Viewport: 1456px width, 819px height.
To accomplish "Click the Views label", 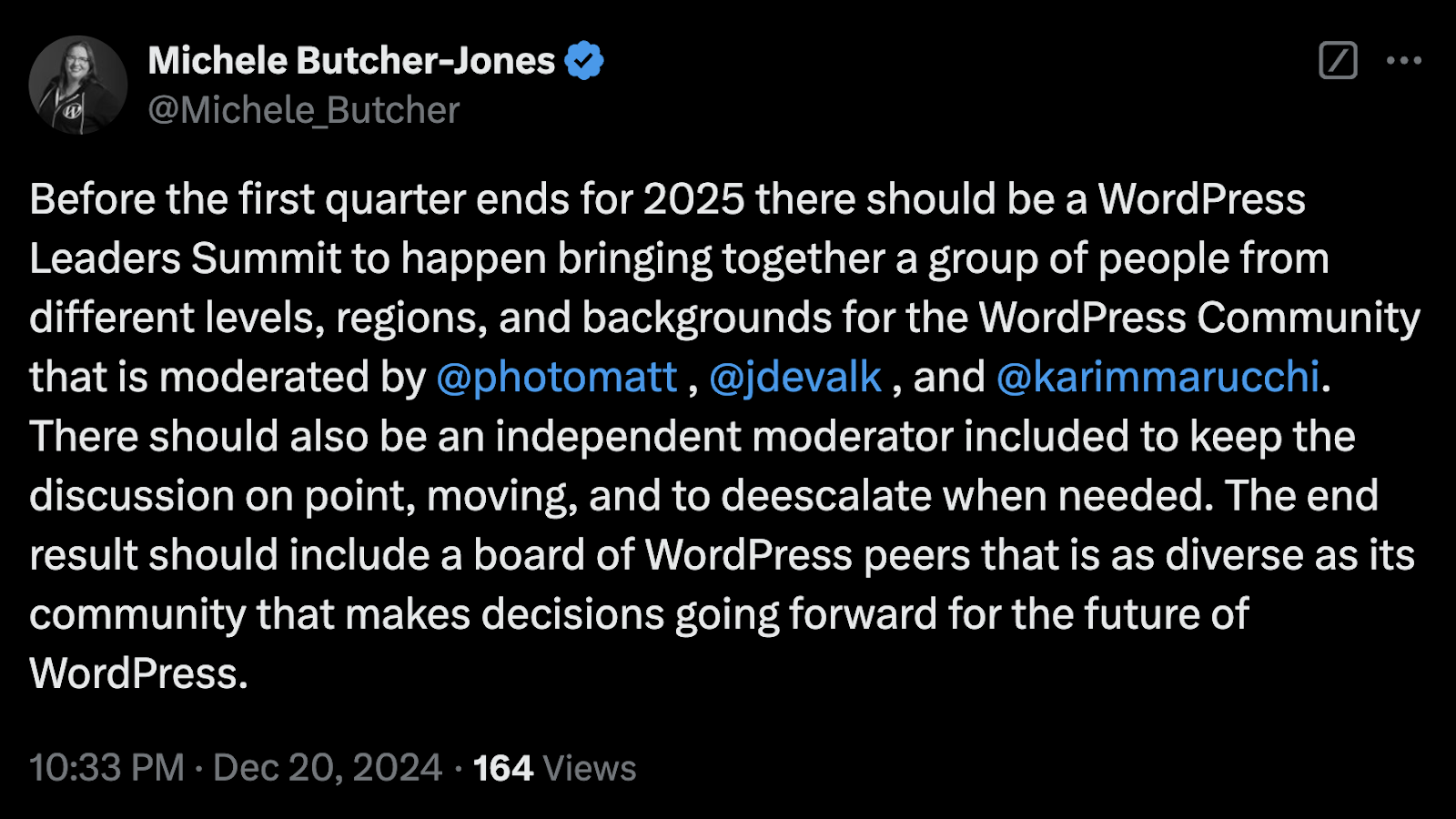I will 590,768.
